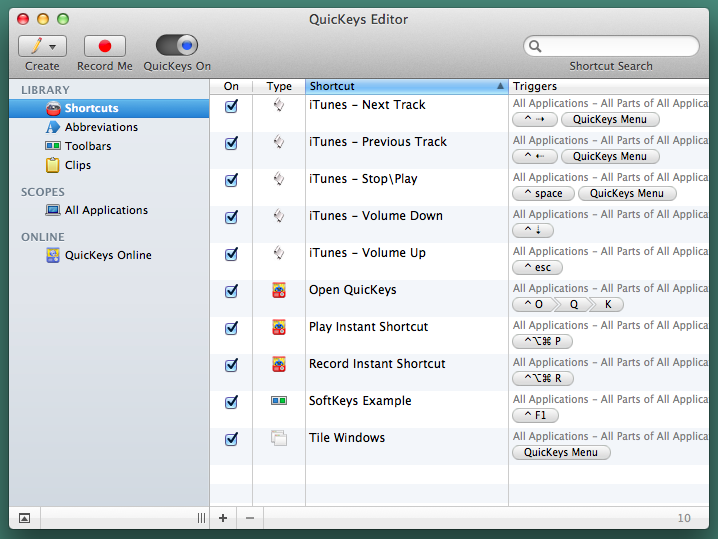Open the Toolbars library item
Screen dimensions: 718x539
88,146
